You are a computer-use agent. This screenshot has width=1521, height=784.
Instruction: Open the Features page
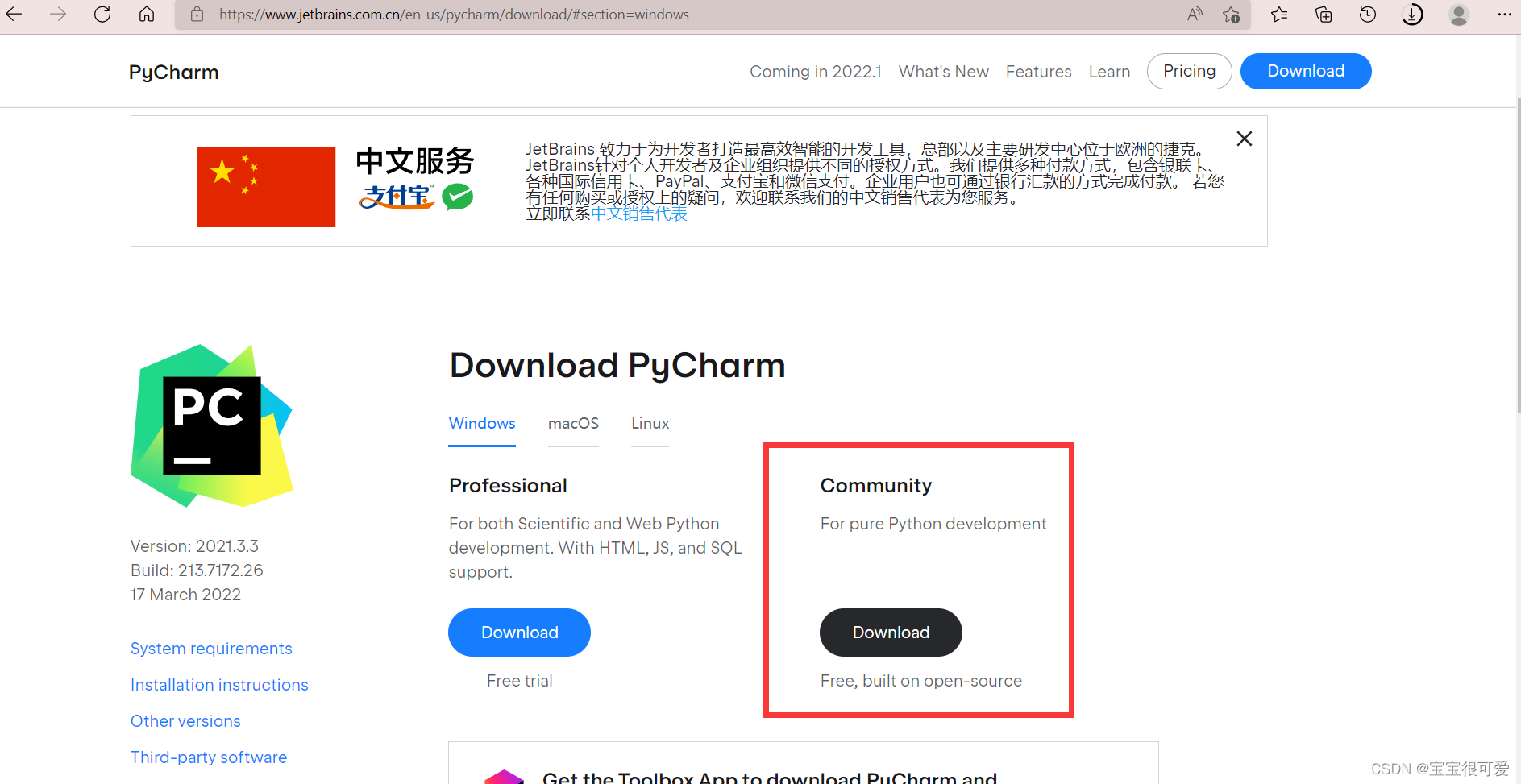[1038, 71]
